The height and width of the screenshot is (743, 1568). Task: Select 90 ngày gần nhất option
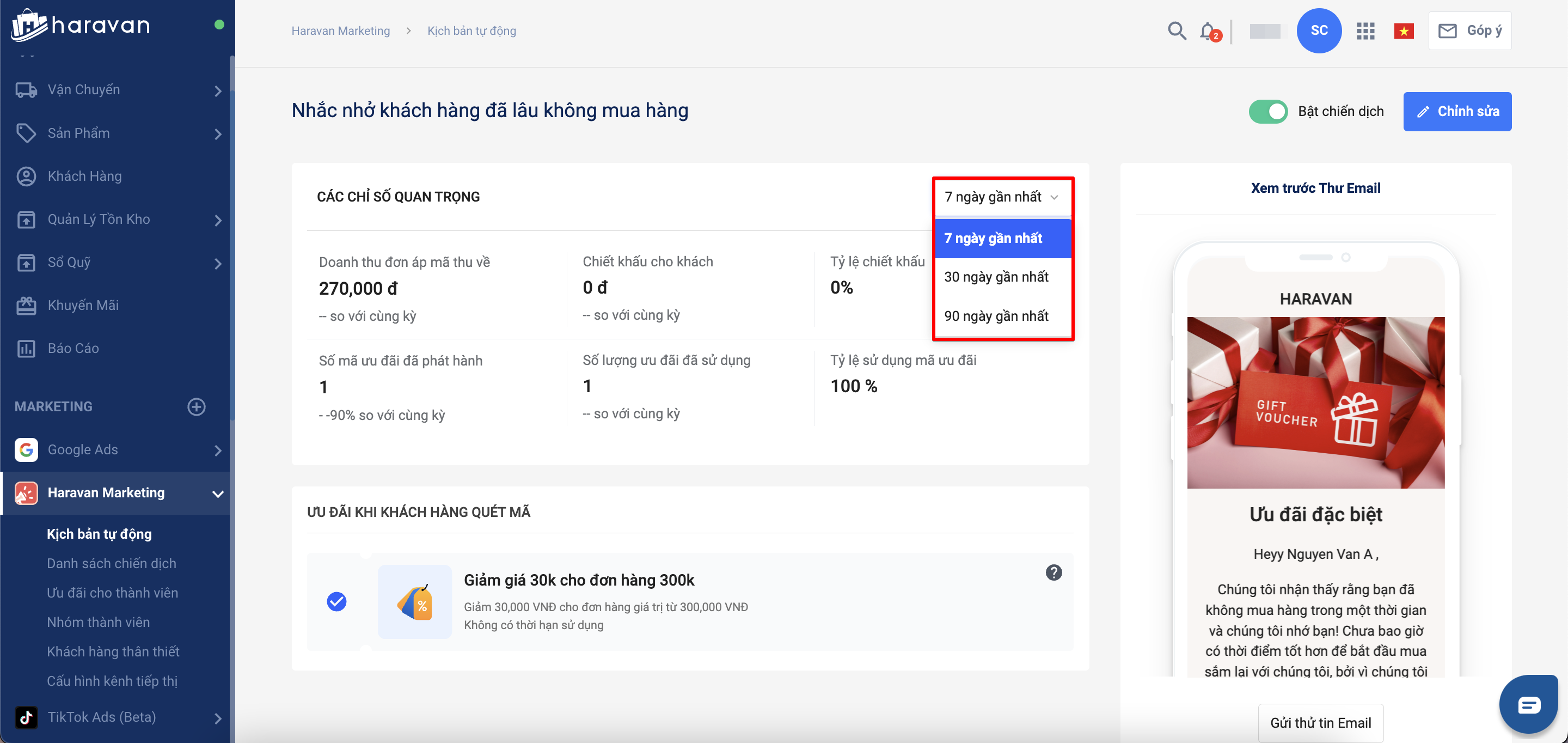(x=1002, y=316)
